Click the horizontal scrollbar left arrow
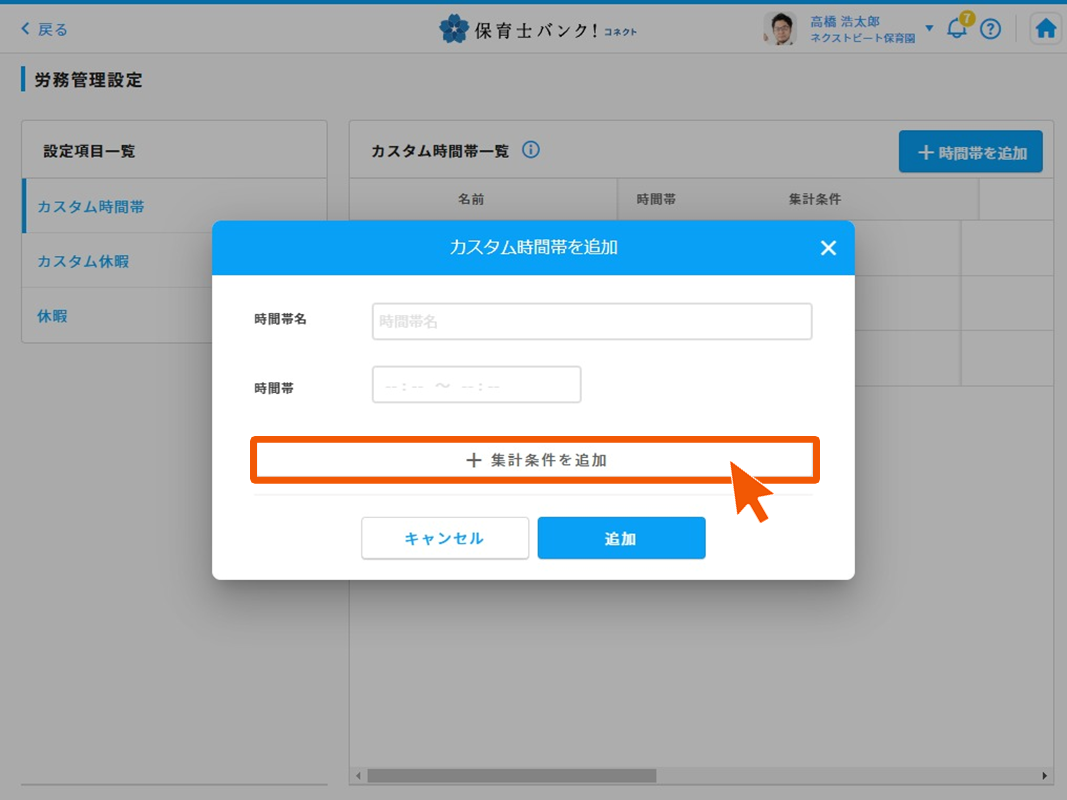 [x=358, y=776]
